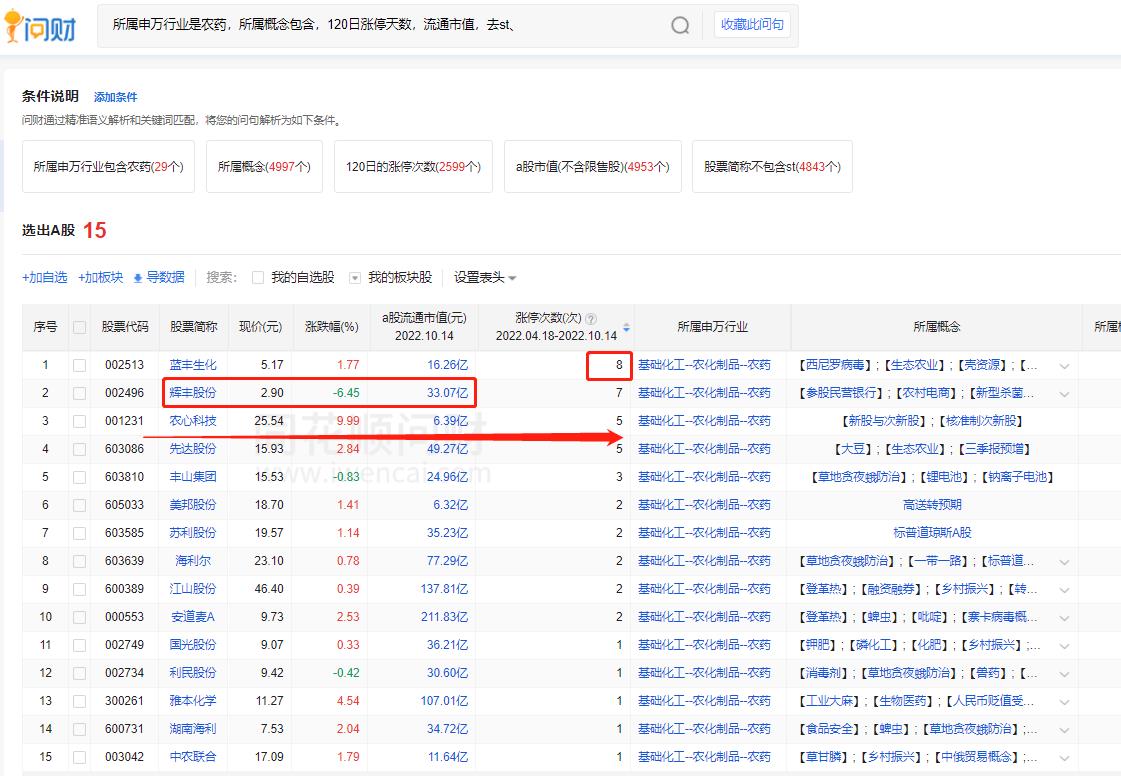
Task: Click the +加自选 link
Action: click(x=44, y=278)
